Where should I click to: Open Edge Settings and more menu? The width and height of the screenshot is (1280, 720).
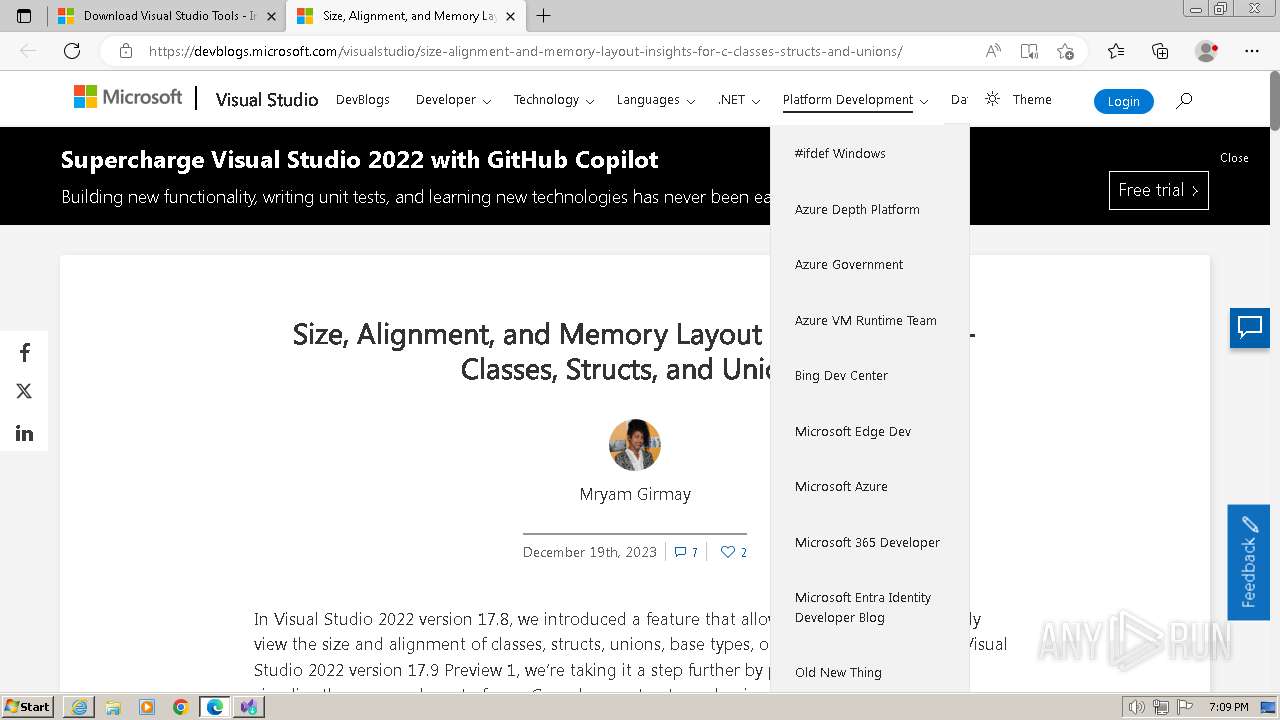[x=1252, y=51]
